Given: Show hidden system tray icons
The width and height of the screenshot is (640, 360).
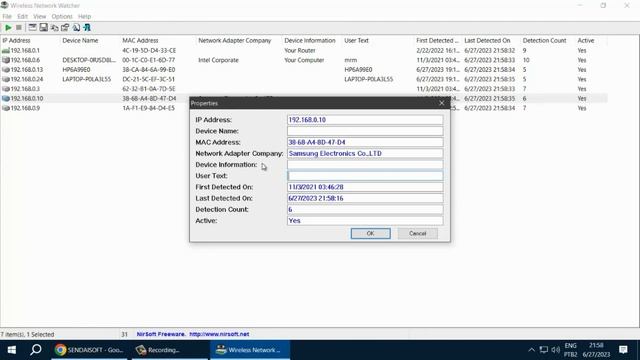Looking at the screenshot, I should (x=531, y=350).
